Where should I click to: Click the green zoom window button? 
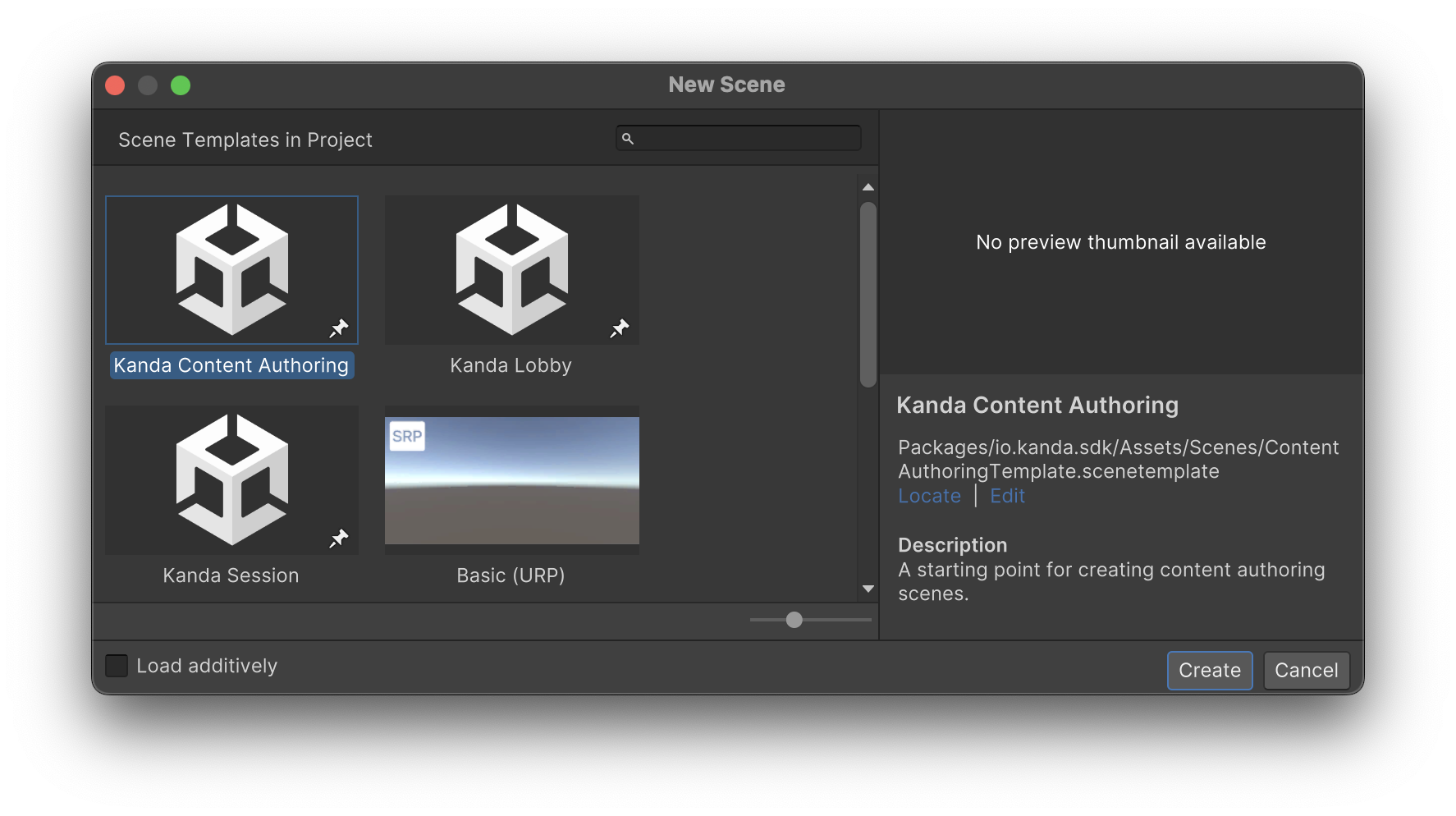point(181,85)
